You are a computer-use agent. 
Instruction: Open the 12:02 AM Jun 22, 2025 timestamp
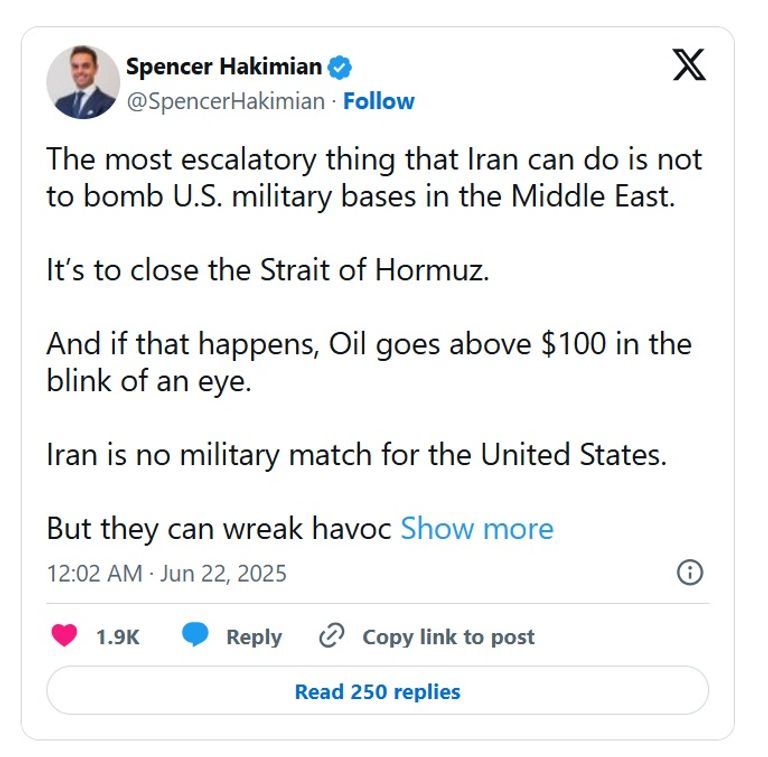167,573
